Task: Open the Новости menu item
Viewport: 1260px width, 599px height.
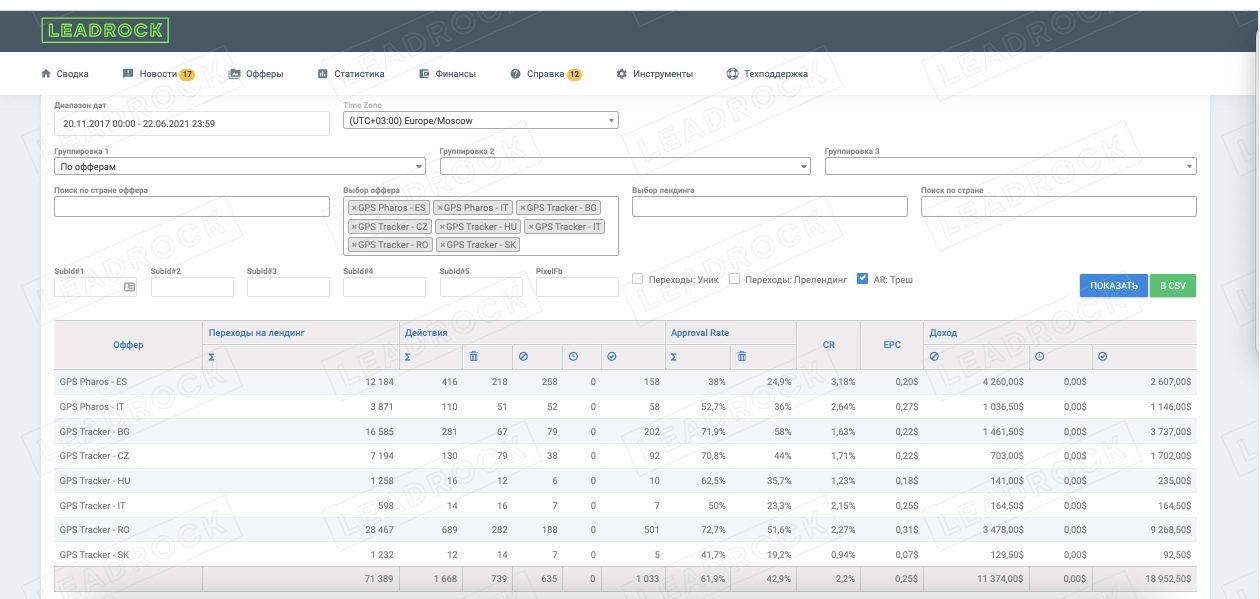Action: pos(158,74)
